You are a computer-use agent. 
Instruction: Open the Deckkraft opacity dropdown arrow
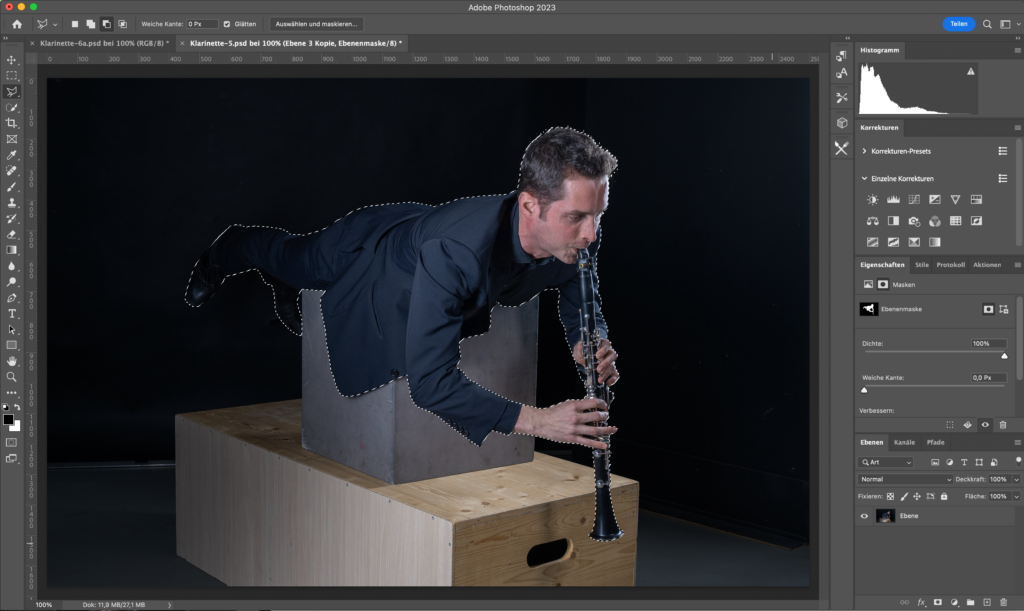click(x=1016, y=480)
